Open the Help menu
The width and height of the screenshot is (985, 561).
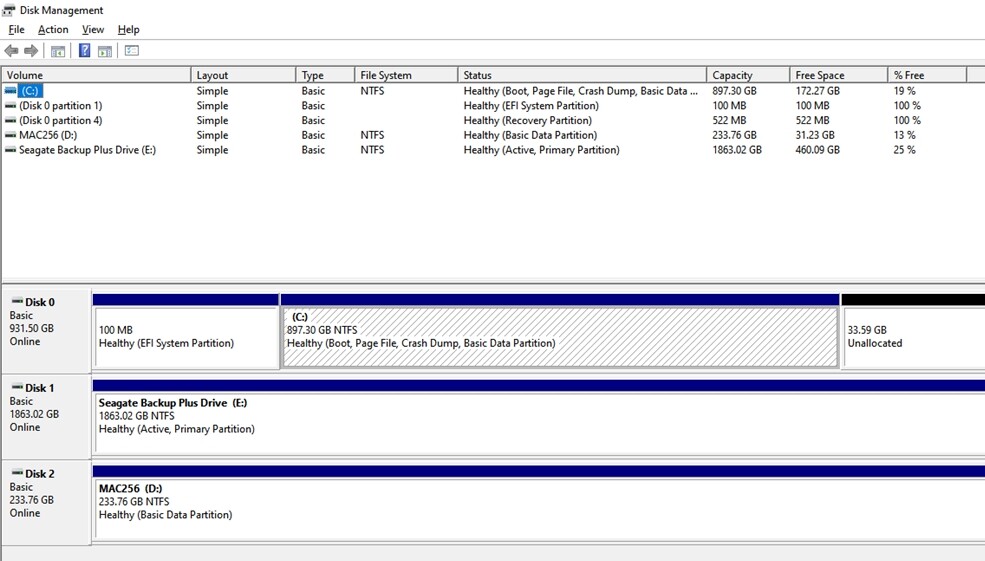coord(128,30)
